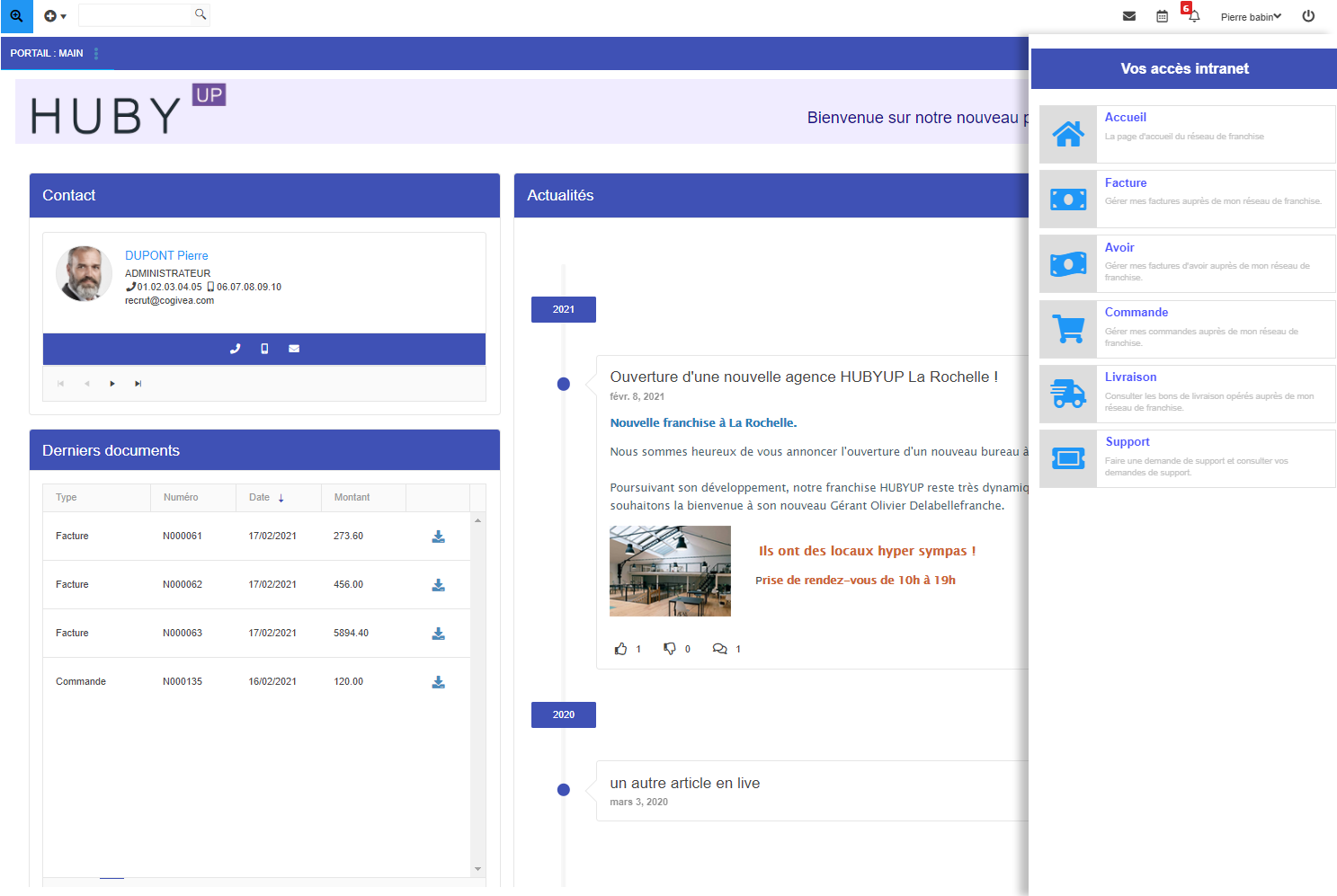Download the invoice N000063
This screenshot has width=1337, height=896.
click(x=438, y=634)
